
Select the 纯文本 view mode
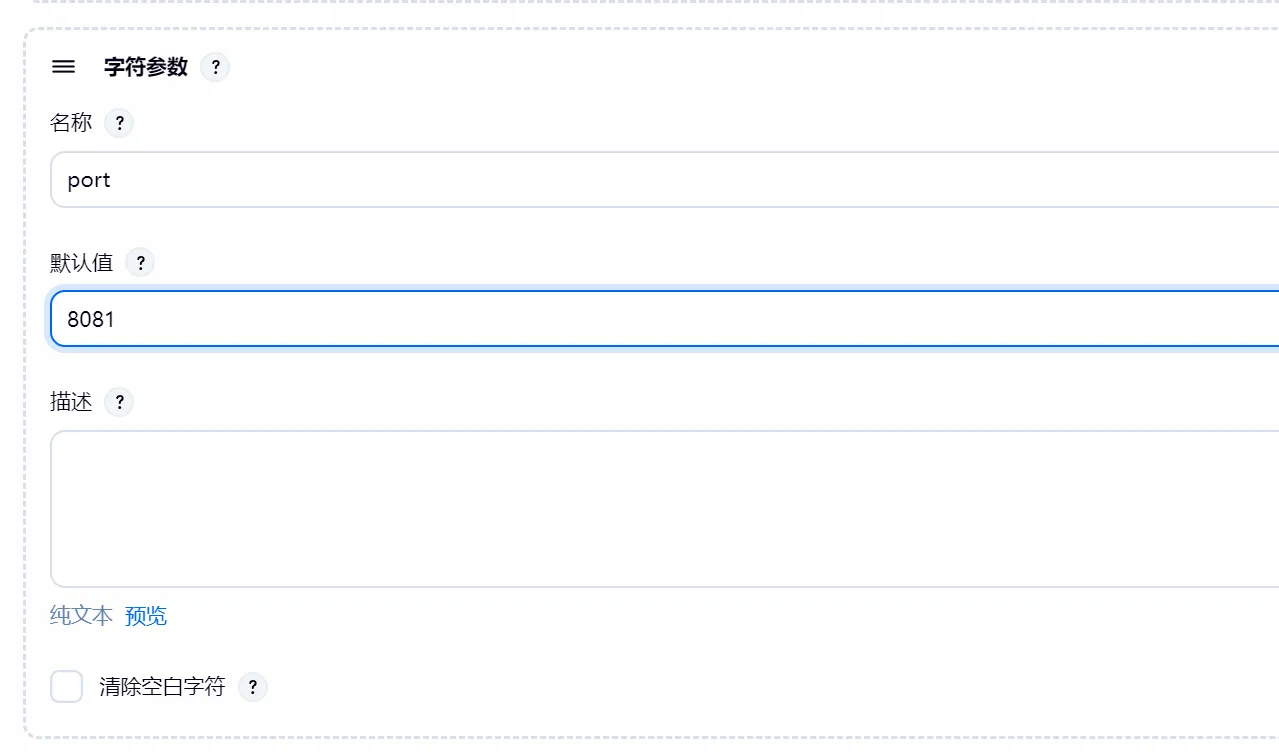point(80,615)
